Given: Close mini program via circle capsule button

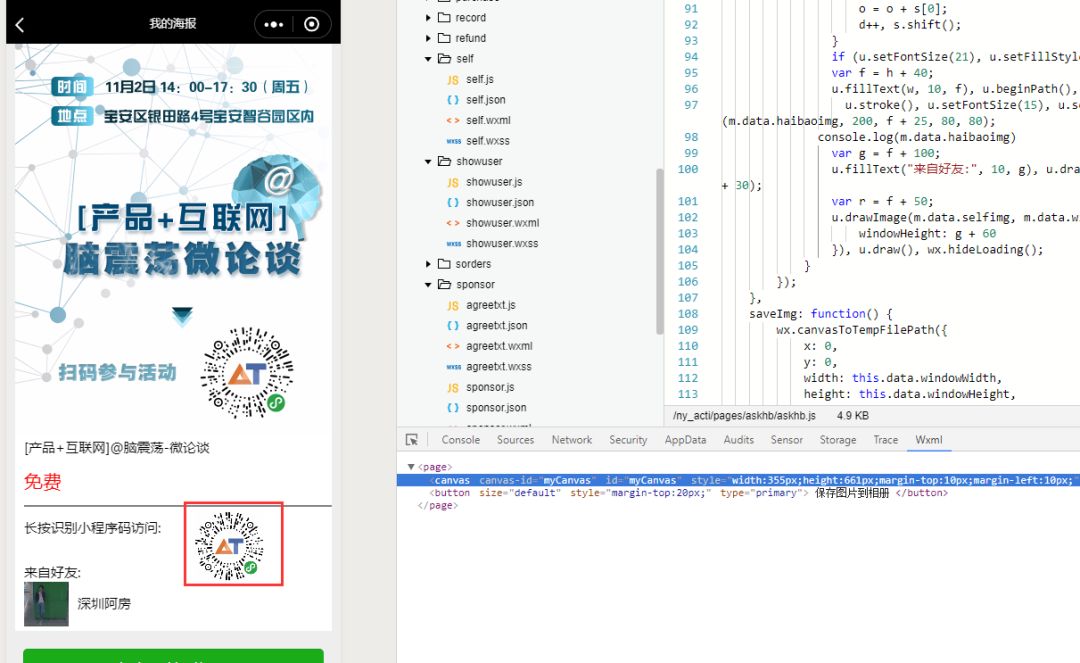Looking at the screenshot, I should [311, 25].
